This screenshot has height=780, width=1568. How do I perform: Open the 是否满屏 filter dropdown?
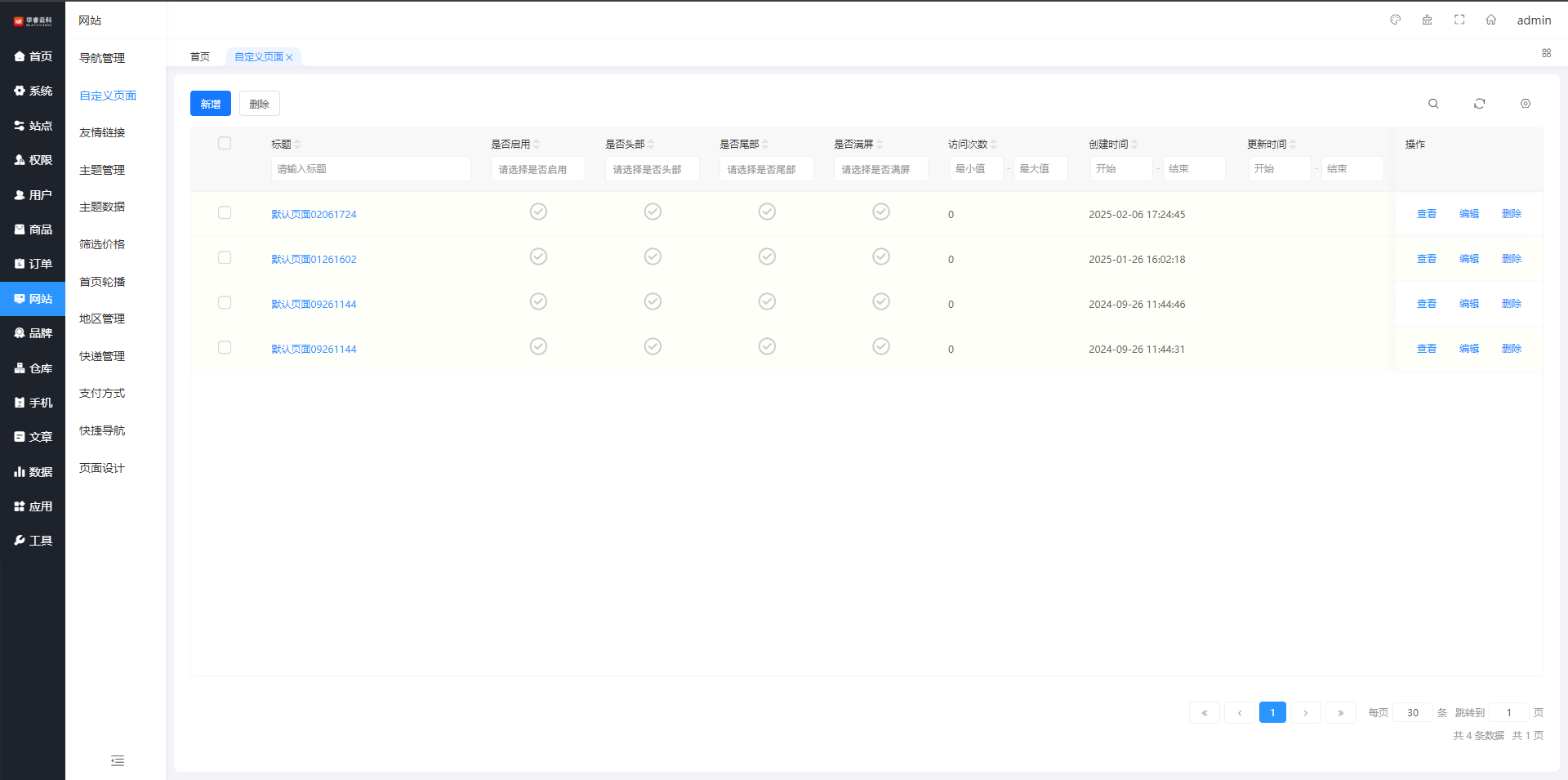point(880,169)
